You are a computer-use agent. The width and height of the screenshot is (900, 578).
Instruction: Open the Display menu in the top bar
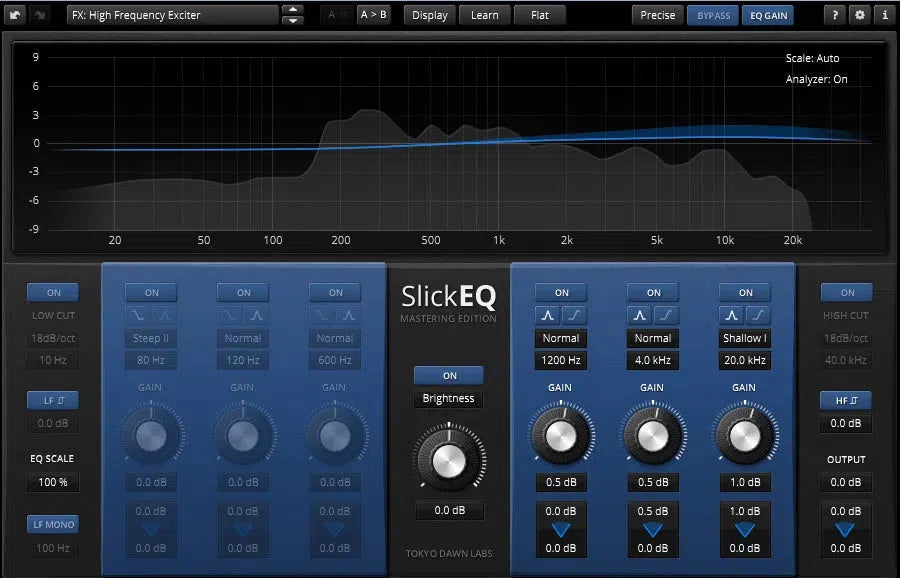[429, 15]
